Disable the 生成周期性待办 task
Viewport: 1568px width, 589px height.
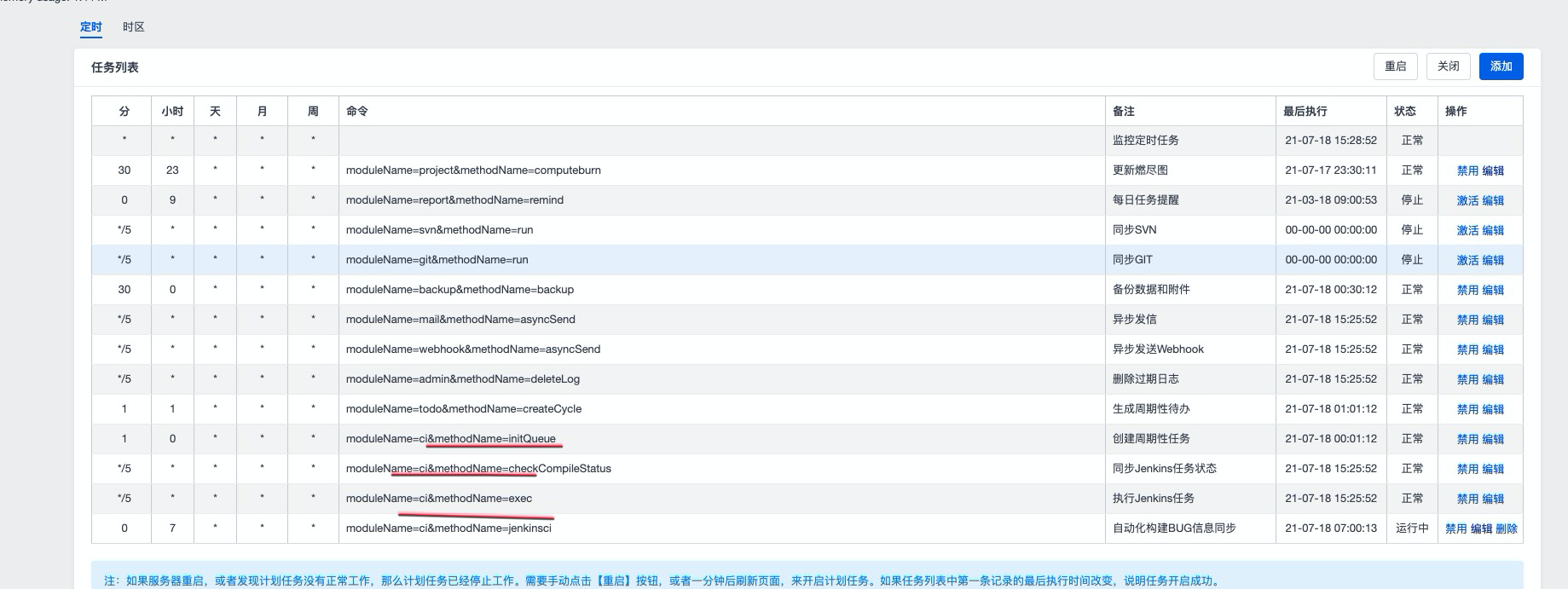pyautogui.click(x=1467, y=409)
